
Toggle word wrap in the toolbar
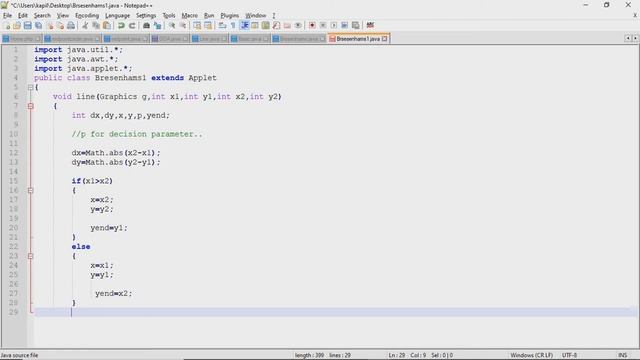[222, 25]
